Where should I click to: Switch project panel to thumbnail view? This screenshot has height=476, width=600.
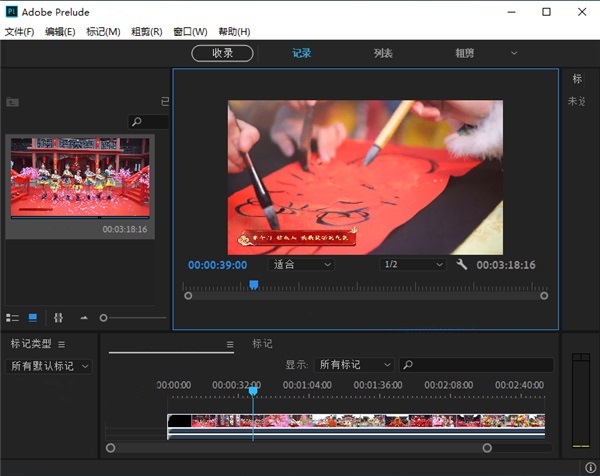coord(33,318)
